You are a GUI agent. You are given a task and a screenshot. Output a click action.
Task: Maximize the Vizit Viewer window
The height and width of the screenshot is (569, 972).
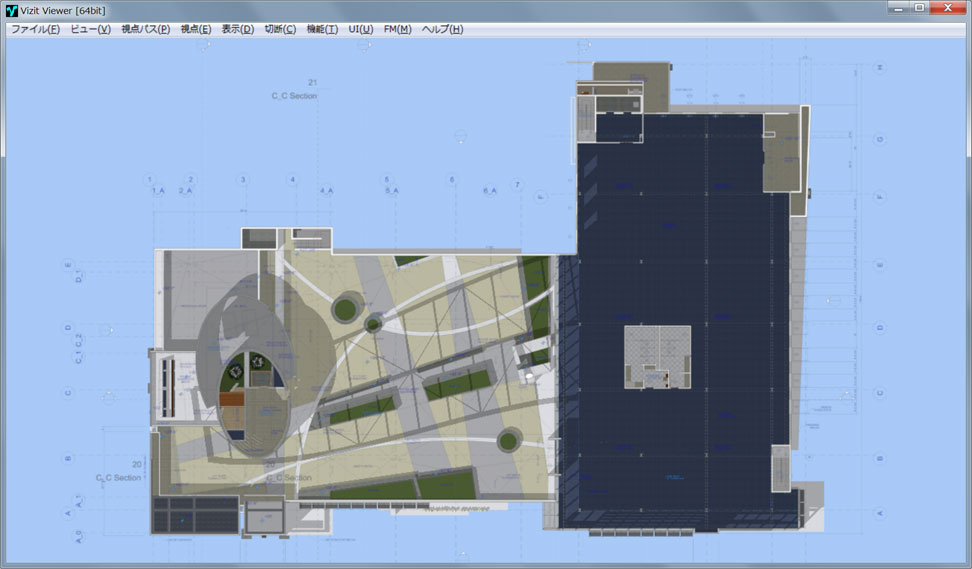(919, 8)
